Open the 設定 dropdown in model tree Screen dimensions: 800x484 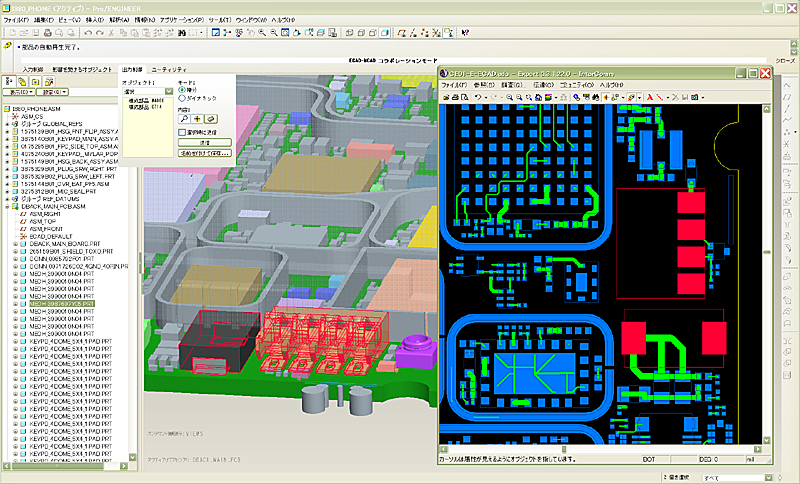52,93
